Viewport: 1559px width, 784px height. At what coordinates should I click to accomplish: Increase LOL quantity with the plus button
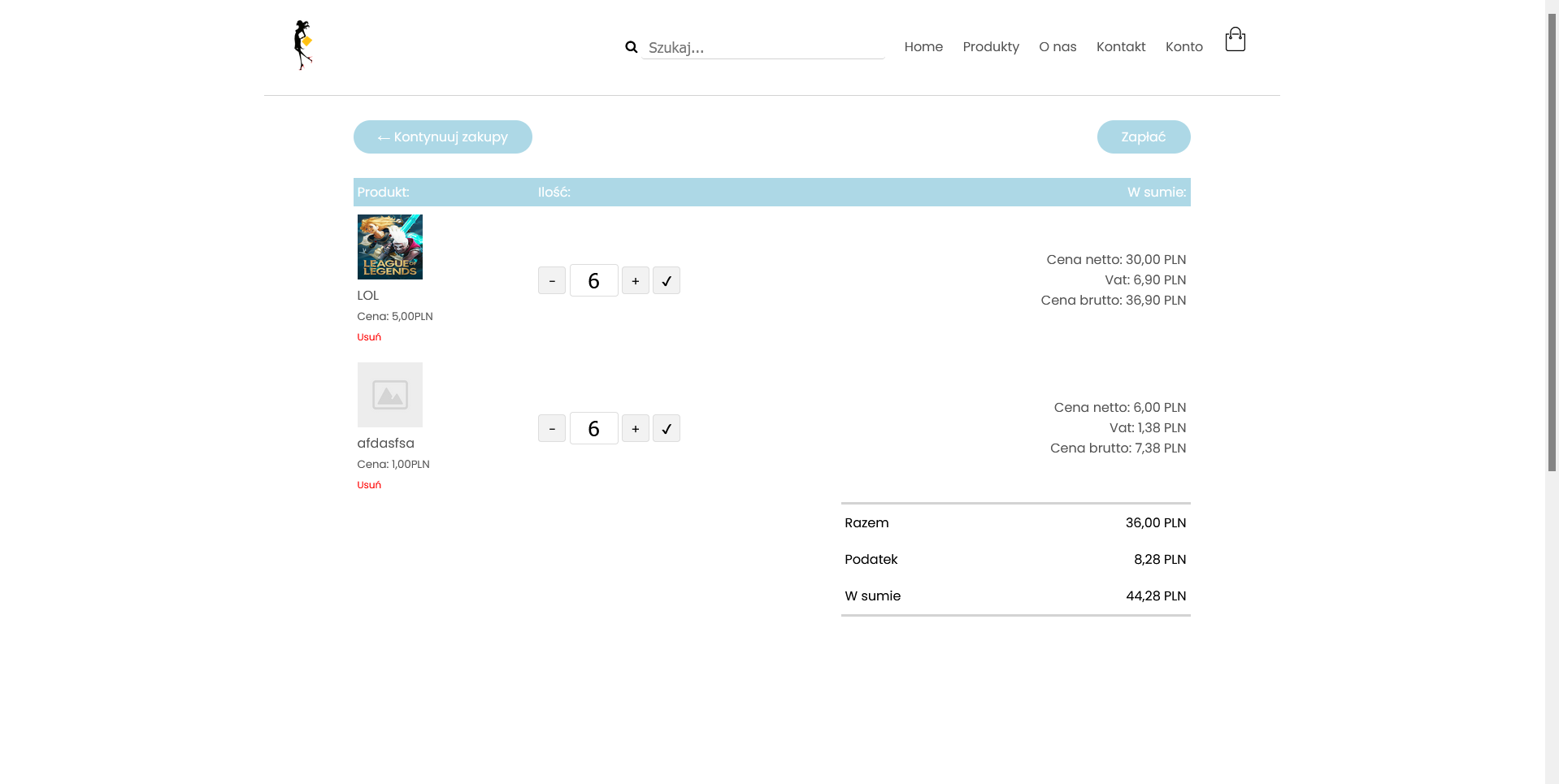[x=635, y=279]
